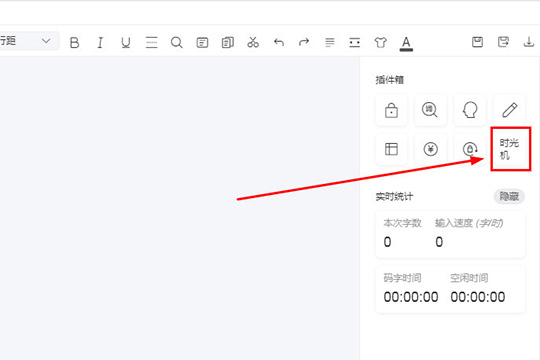
Task: Toggle underline formatting
Action: (x=126, y=43)
